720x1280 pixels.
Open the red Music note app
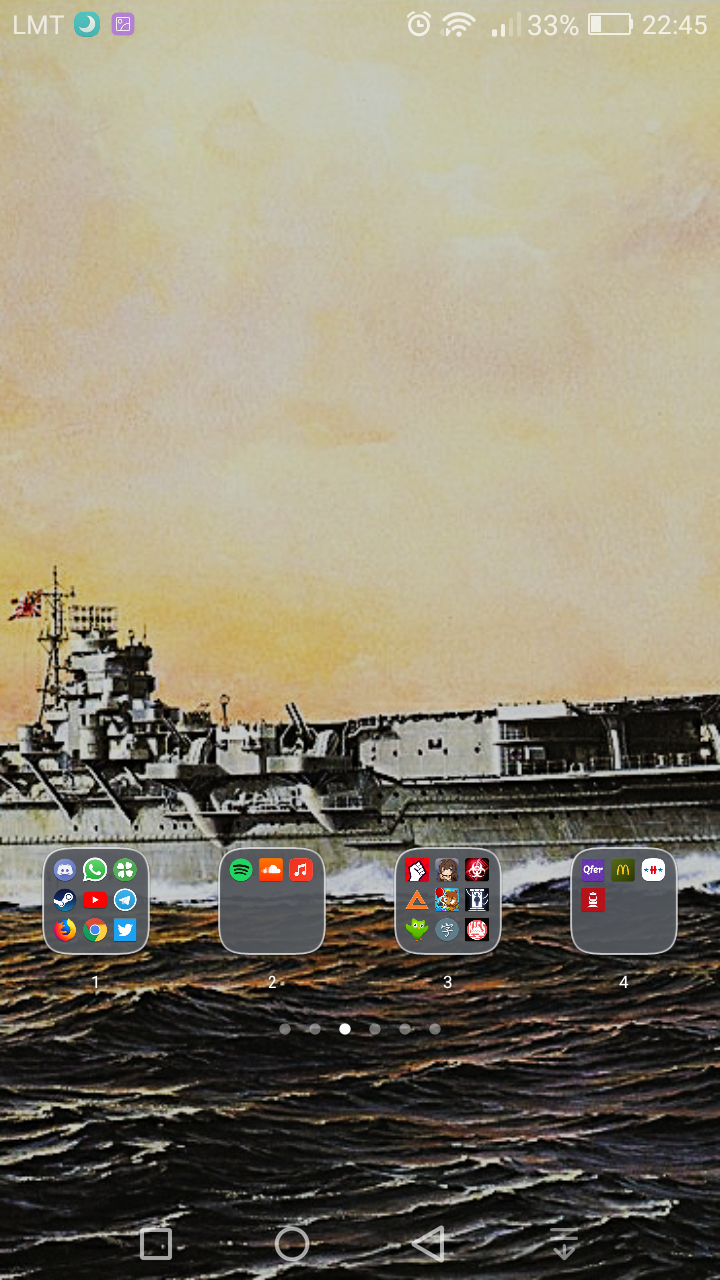[301, 870]
